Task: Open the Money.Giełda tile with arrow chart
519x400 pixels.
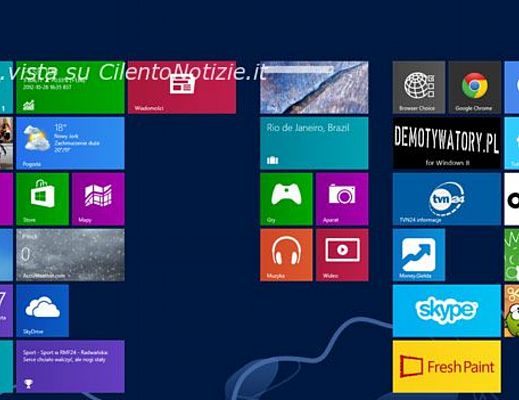Action: [419, 255]
